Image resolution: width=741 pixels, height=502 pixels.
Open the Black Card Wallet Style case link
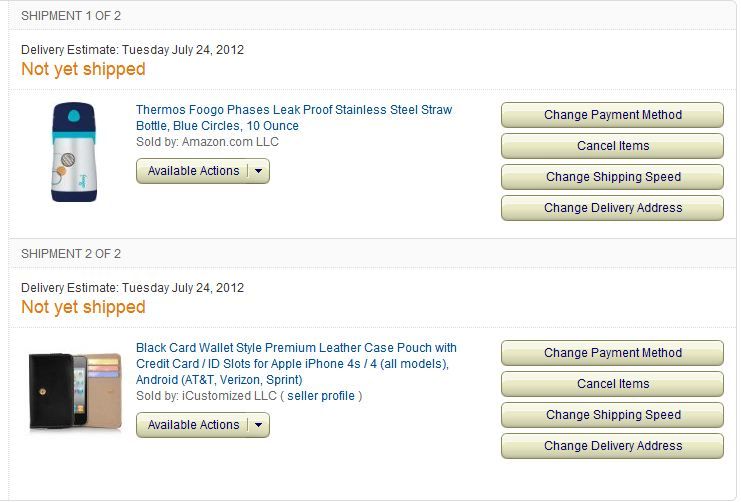[x=296, y=348]
